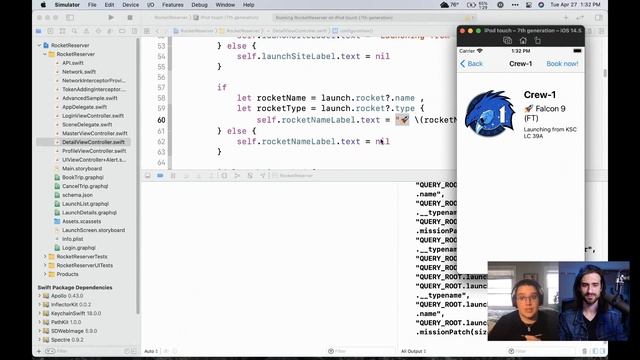Image resolution: width=640 pixels, height=360 pixels.
Task: Toggle breakpoints activation in debug bar
Action: (x=160, y=176)
